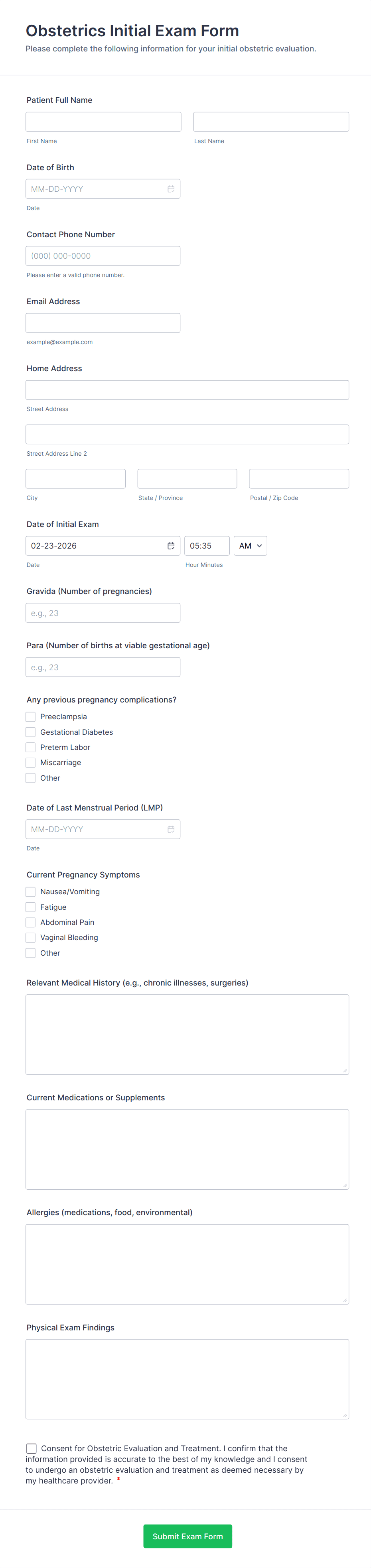
Task: Focus the Last Name text box
Action: (270, 122)
